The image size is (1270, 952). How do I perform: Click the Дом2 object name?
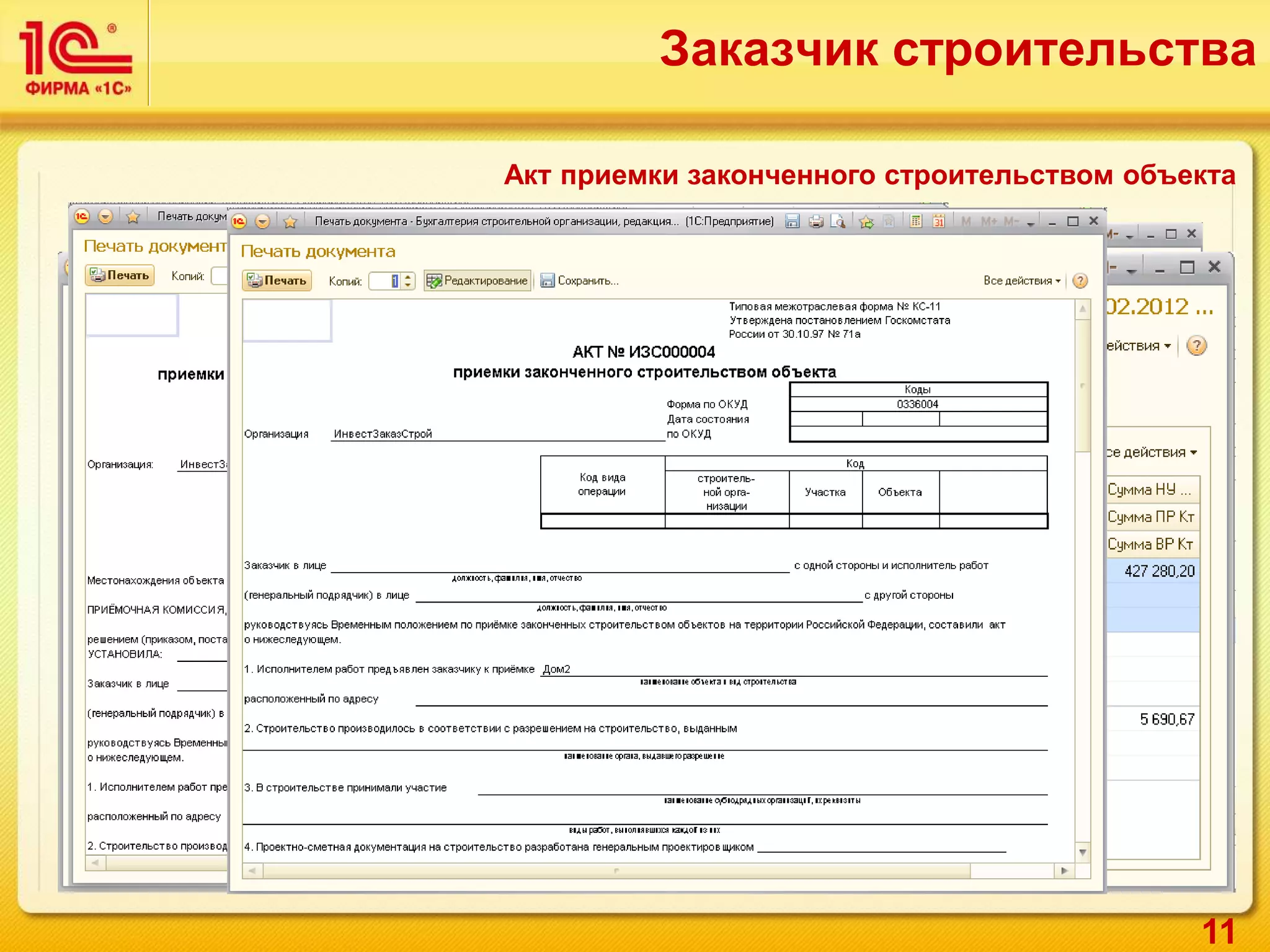point(556,669)
